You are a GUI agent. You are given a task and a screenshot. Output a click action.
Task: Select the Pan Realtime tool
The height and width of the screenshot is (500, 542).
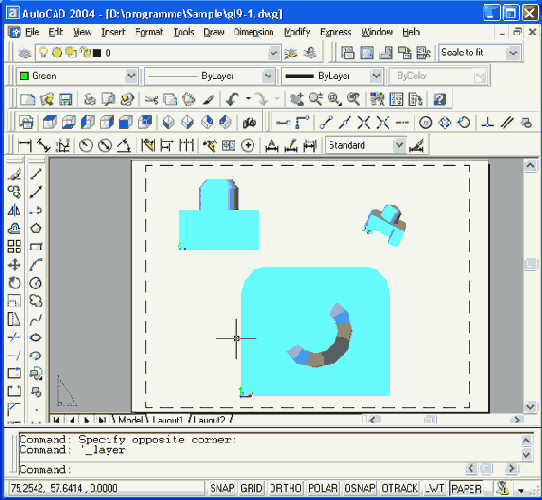(297, 100)
